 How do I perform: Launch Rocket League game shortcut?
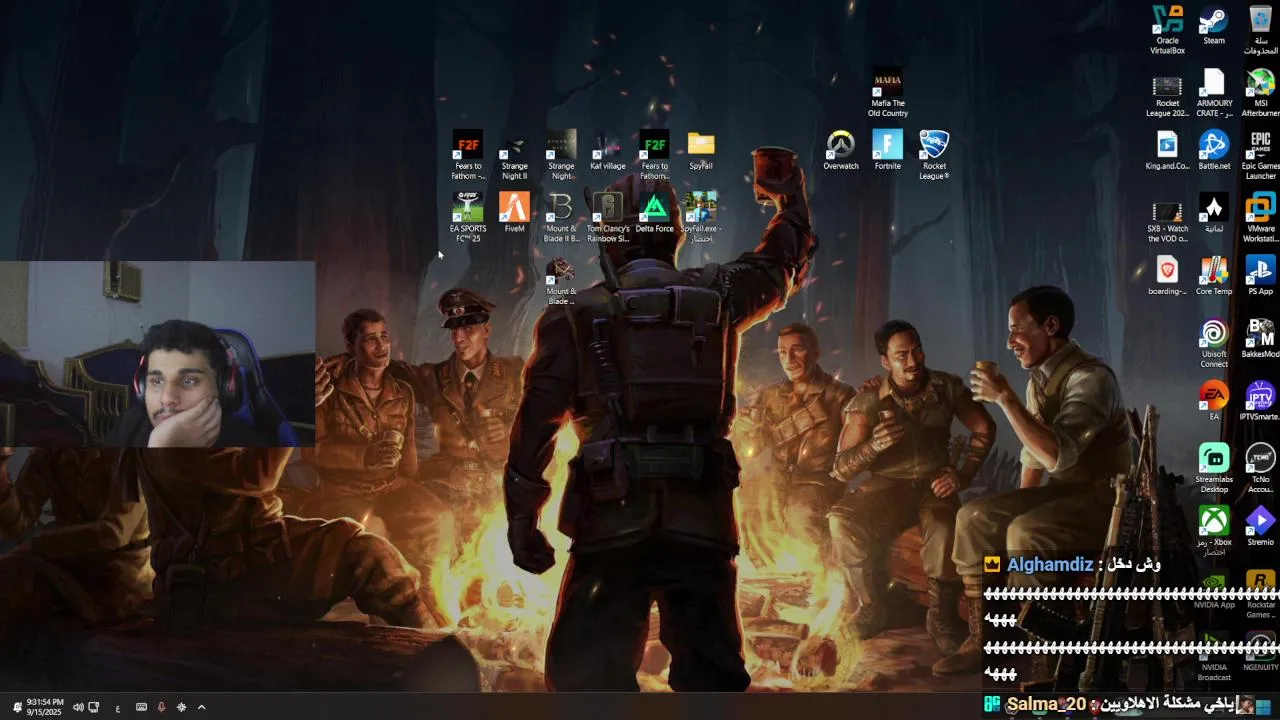[934, 156]
